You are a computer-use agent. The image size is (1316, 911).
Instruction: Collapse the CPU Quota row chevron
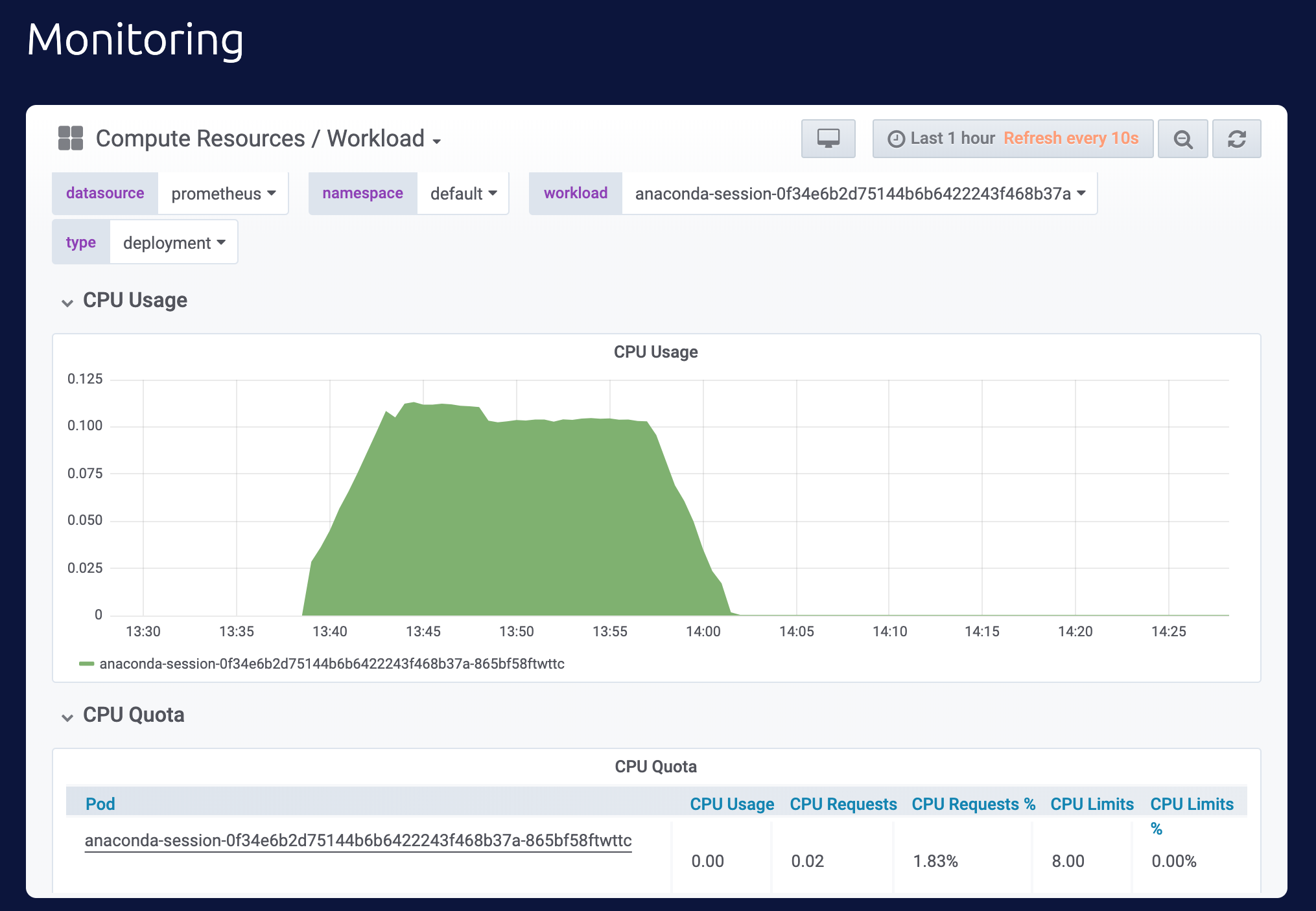point(67,717)
